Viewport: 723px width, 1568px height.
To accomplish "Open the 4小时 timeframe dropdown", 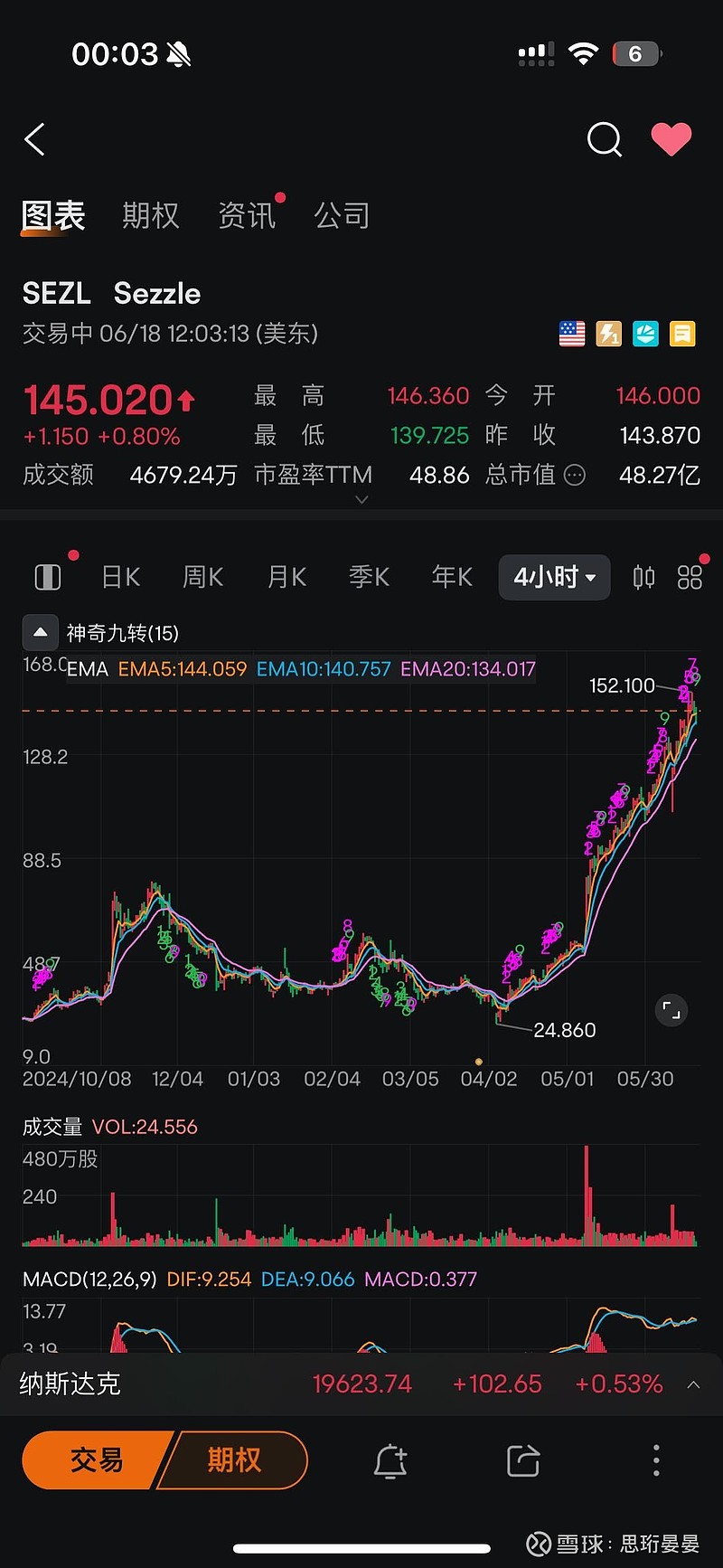I will tap(555, 577).
